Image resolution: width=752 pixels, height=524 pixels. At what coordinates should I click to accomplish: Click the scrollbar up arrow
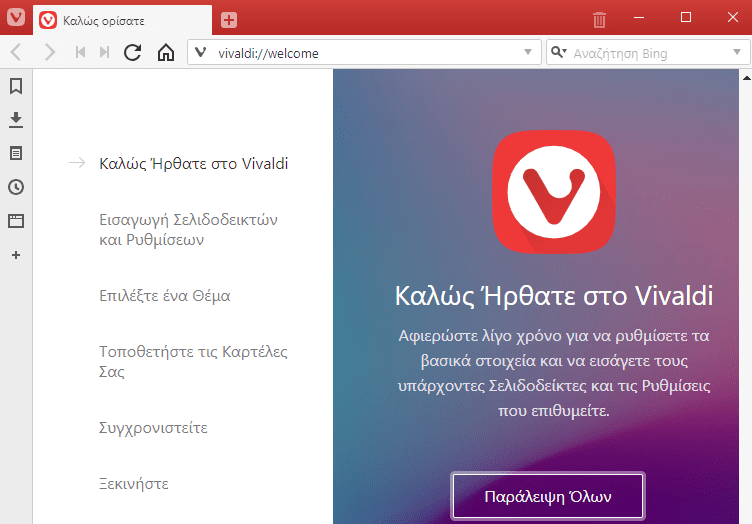pyautogui.click(x=747, y=77)
